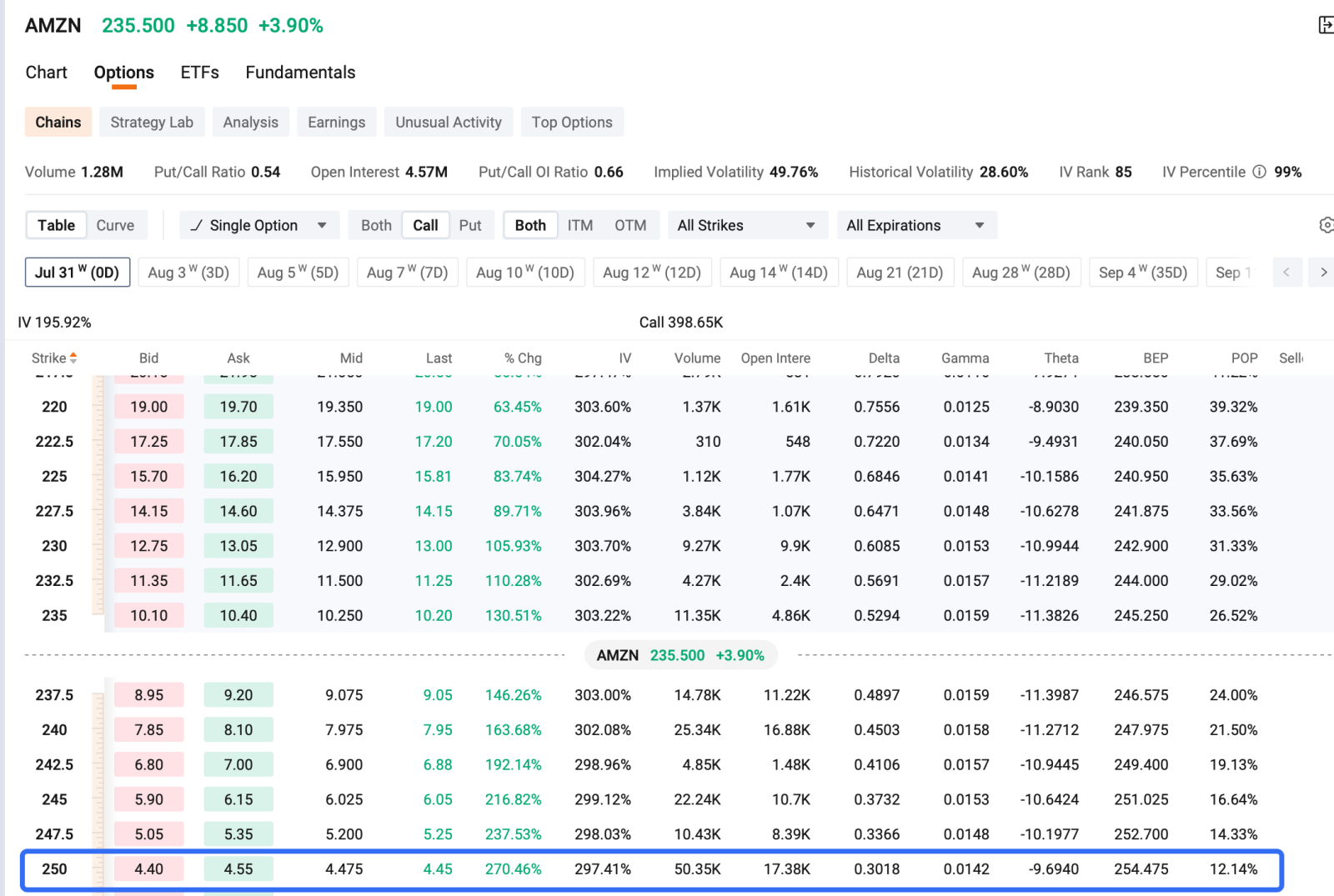Open Unusual Activity sub-tab
The image size is (1334, 896).
(449, 122)
